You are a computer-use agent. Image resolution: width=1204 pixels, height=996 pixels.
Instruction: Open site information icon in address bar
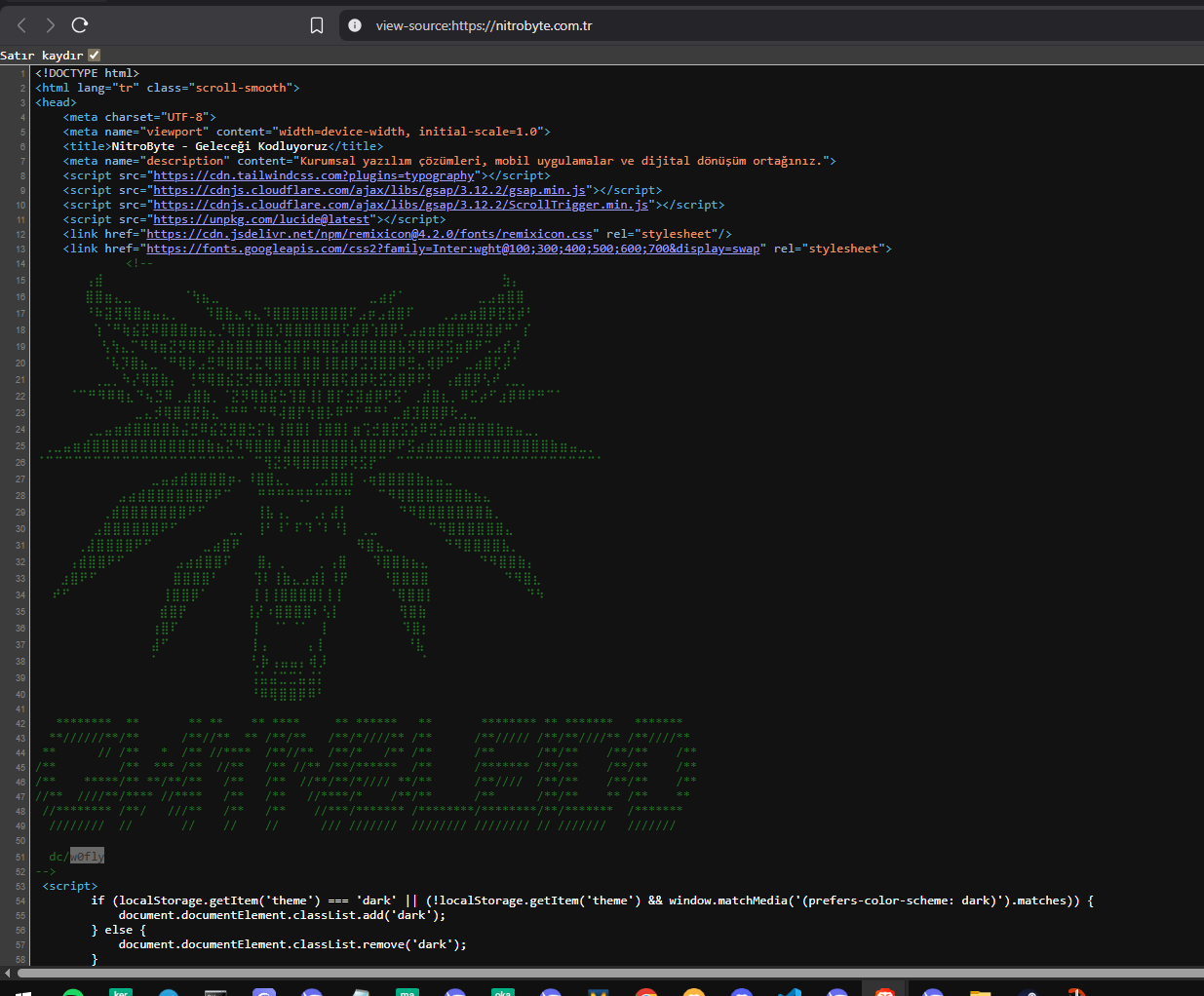356,25
